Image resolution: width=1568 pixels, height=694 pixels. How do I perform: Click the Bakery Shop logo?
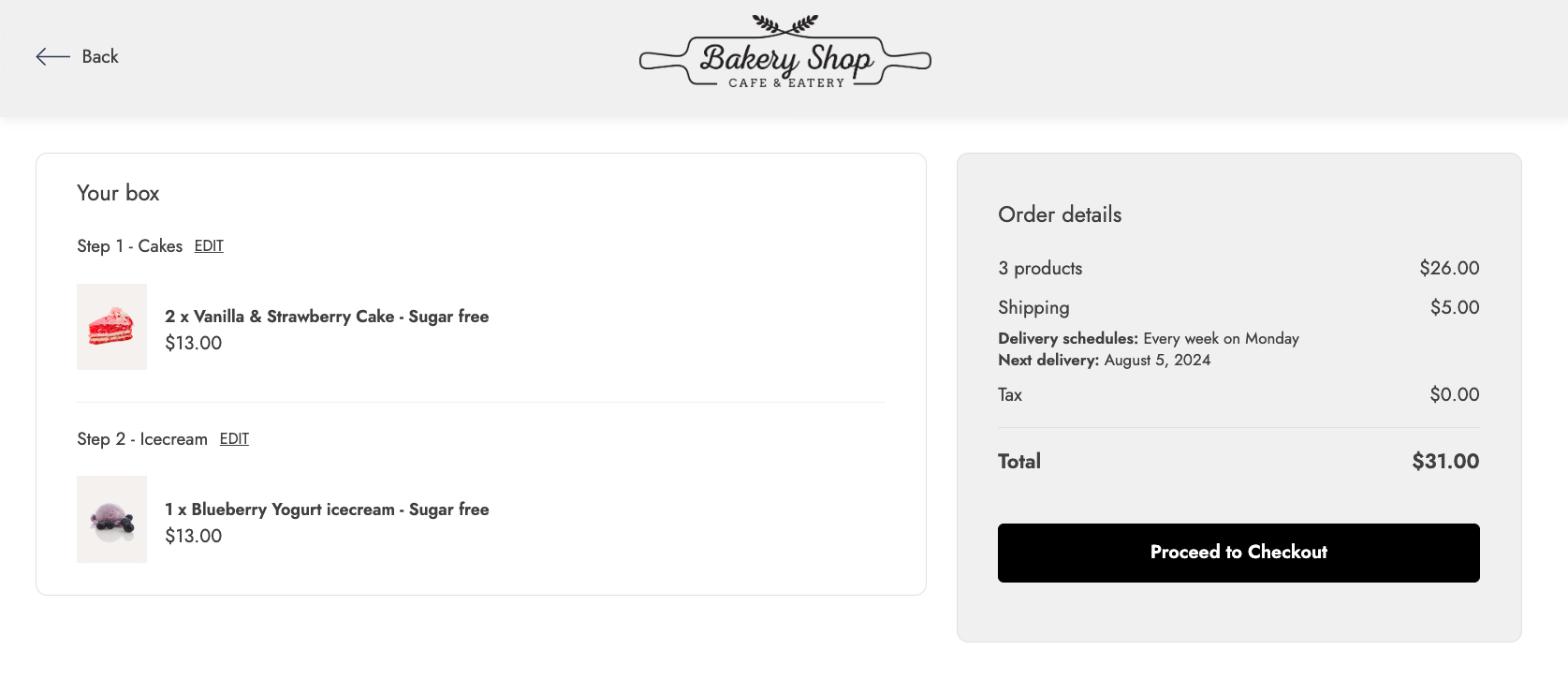(x=784, y=54)
